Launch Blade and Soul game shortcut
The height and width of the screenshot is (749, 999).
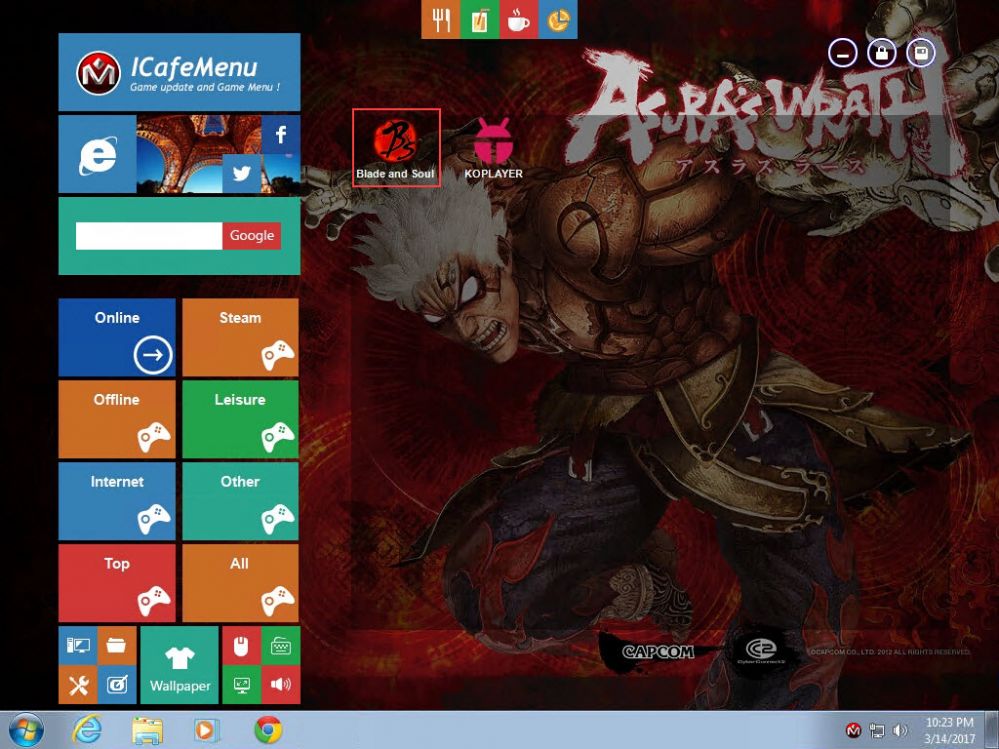point(396,148)
